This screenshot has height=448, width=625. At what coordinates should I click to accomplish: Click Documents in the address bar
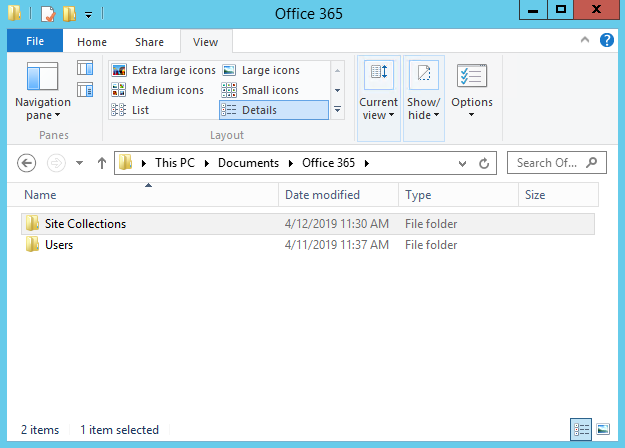248,163
